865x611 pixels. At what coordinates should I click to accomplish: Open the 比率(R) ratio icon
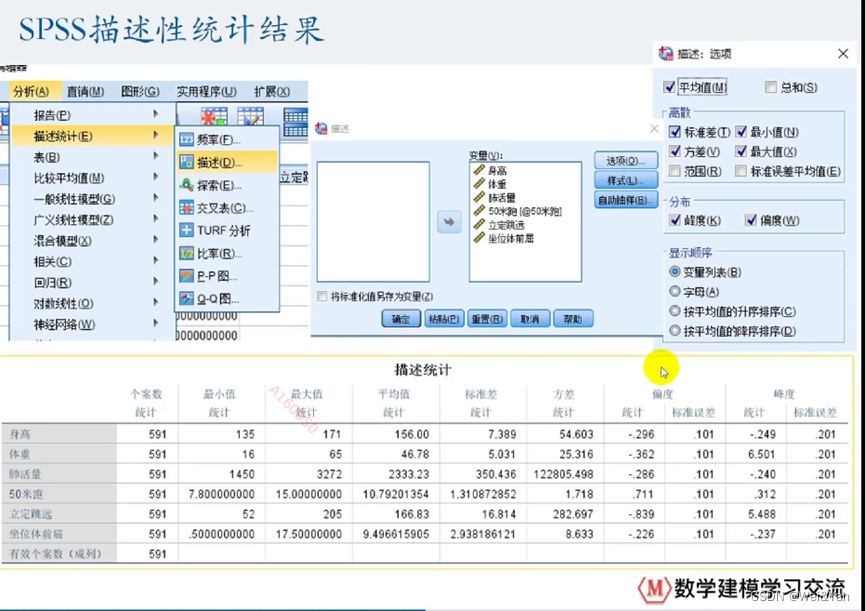coord(186,253)
